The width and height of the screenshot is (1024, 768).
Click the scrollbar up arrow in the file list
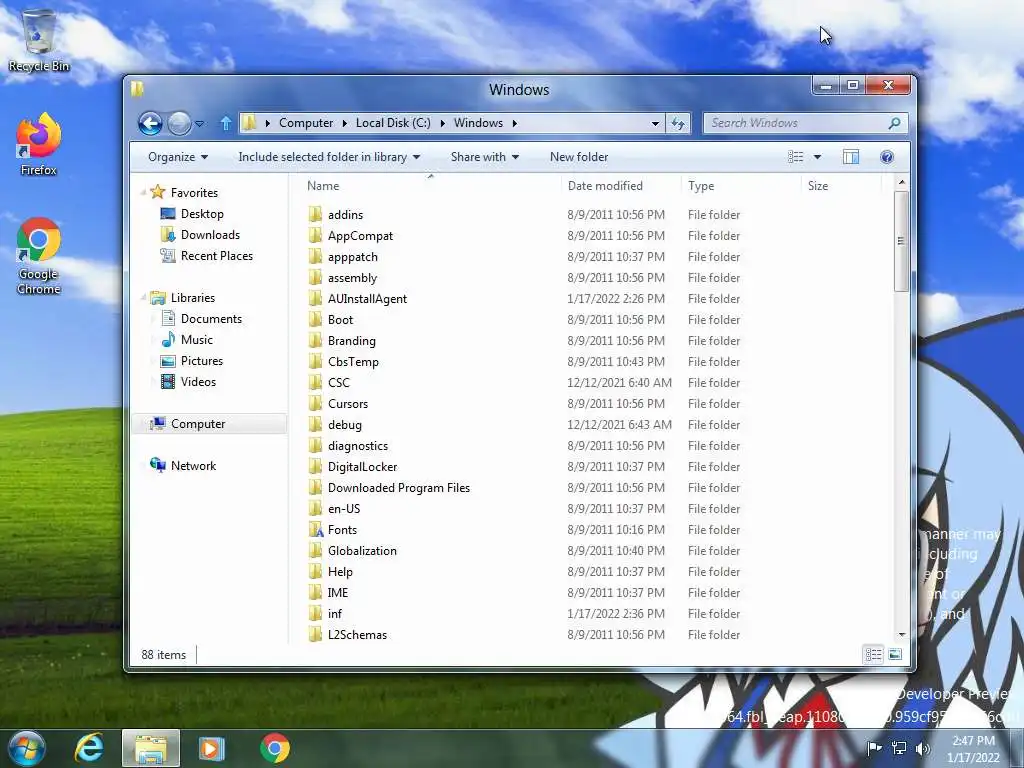point(902,182)
